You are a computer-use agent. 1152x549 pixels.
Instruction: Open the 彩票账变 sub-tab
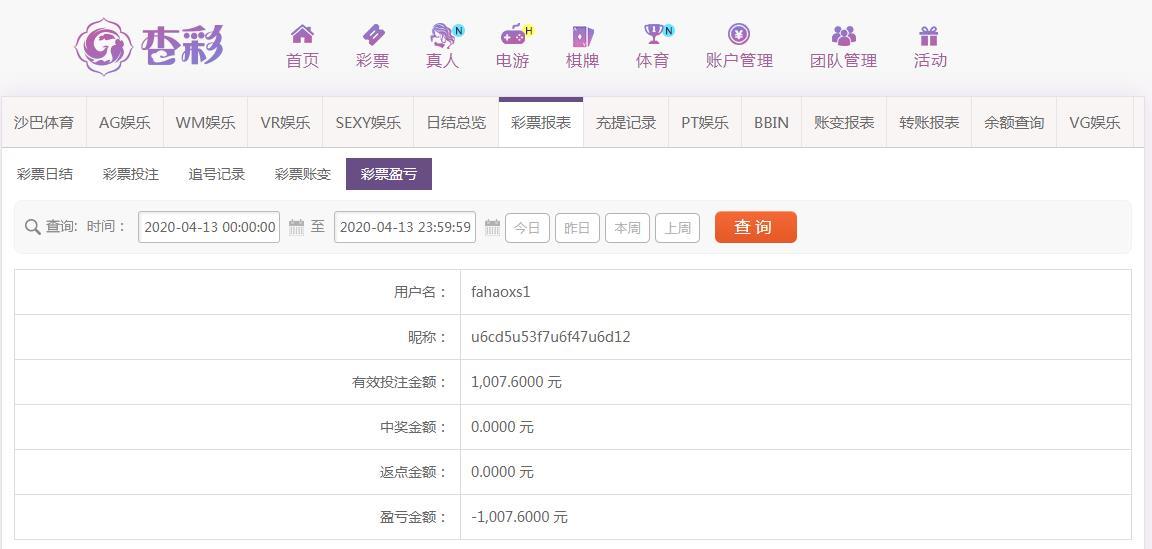click(x=303, y=174)
